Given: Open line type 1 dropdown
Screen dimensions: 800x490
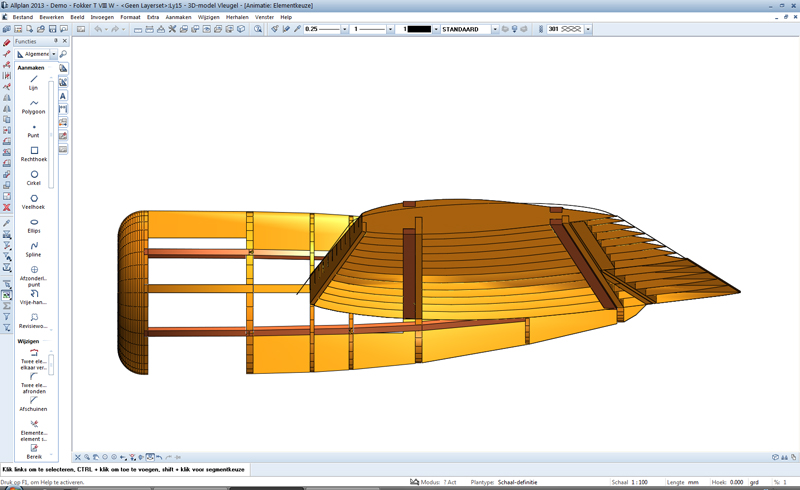Looking at the screenshot, I should coord(390,30).
